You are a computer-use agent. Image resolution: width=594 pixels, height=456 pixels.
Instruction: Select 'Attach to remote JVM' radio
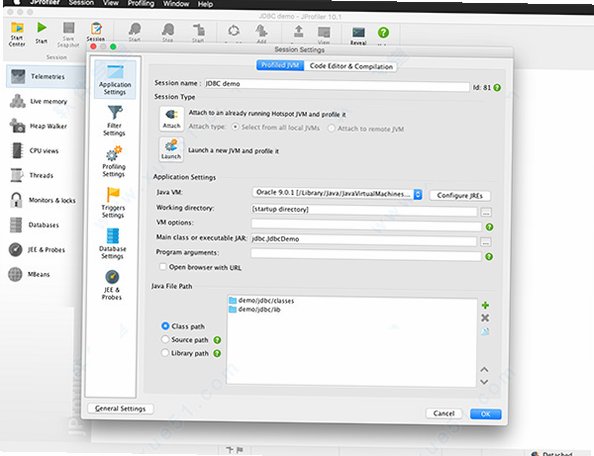(331, 128)
